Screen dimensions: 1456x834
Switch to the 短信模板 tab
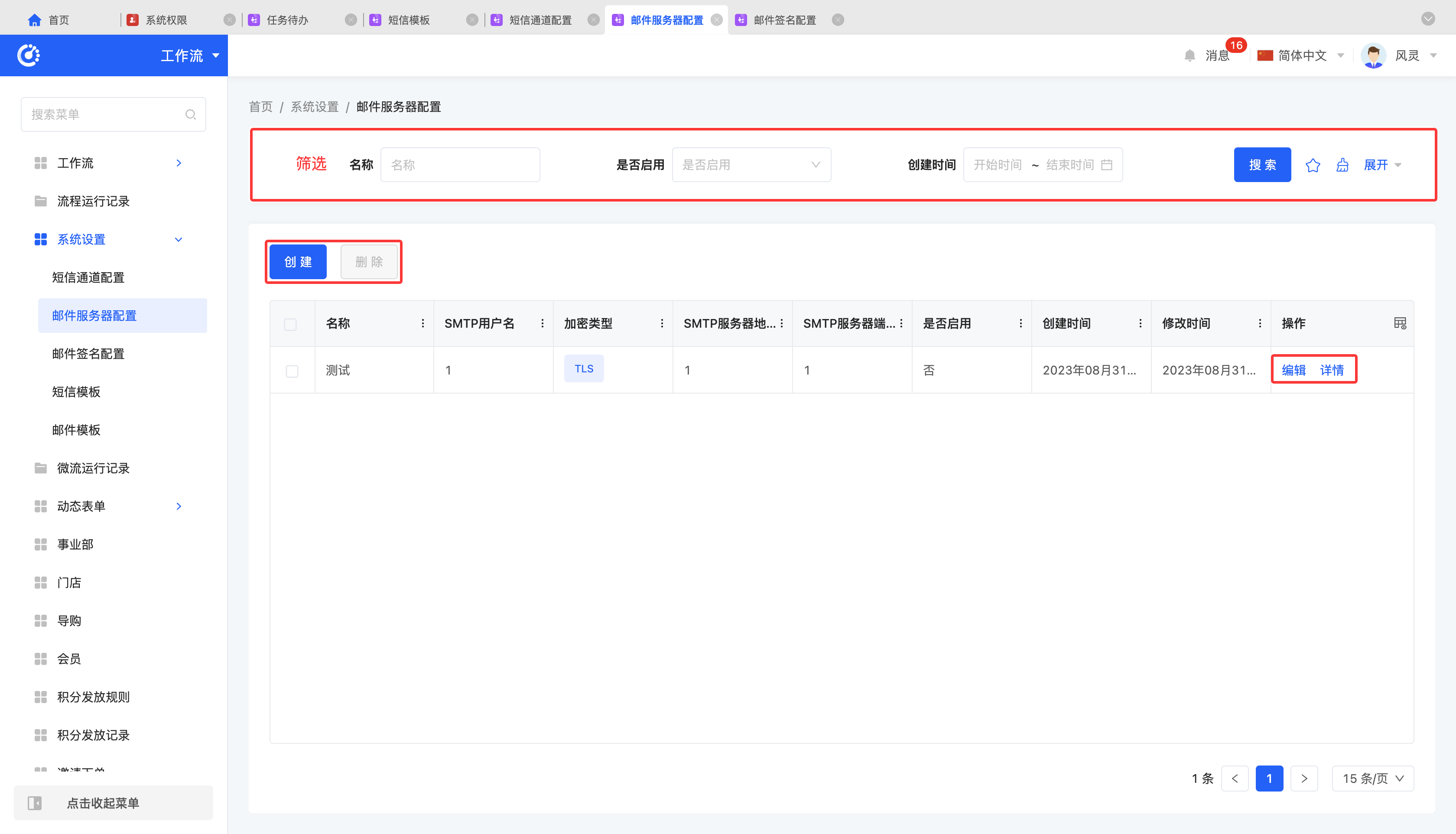click(x=408, y=21)
